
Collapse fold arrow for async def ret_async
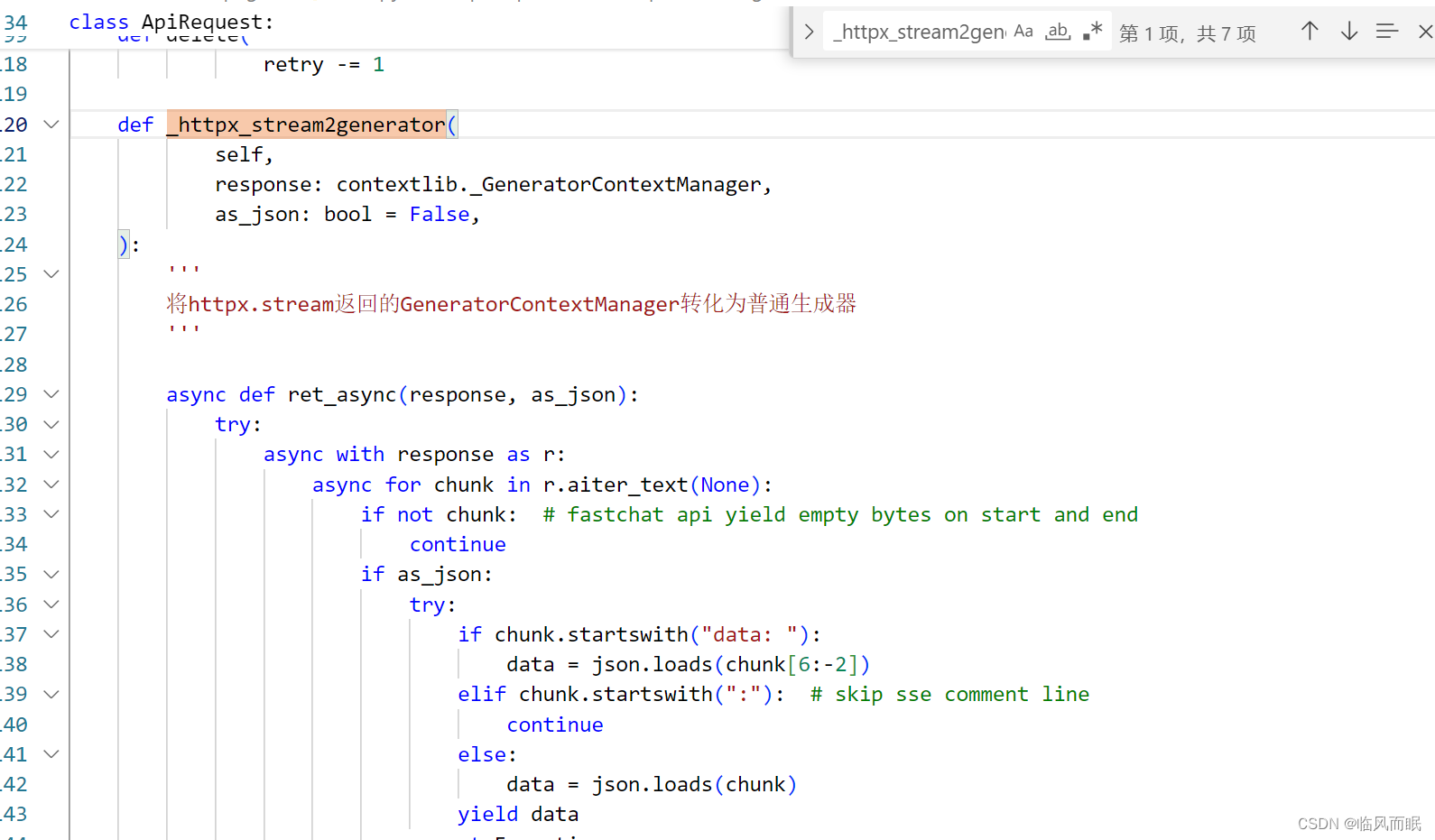tap(51, 394)
